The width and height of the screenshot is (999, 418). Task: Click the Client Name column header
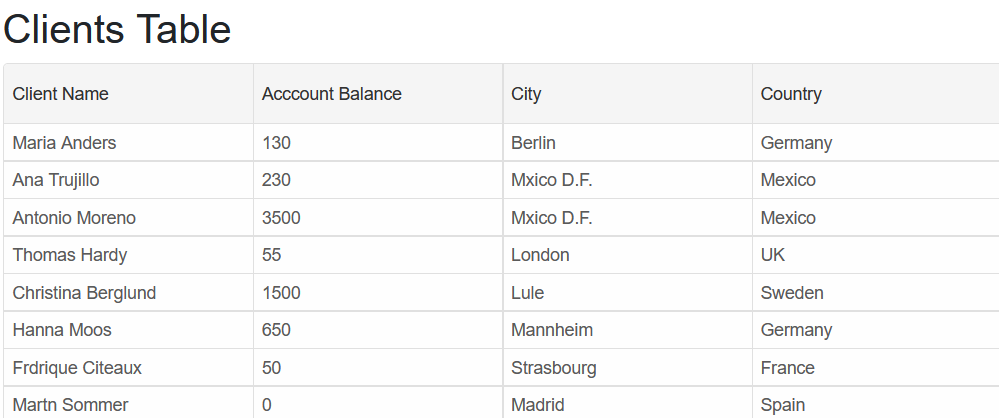point(129,94)
